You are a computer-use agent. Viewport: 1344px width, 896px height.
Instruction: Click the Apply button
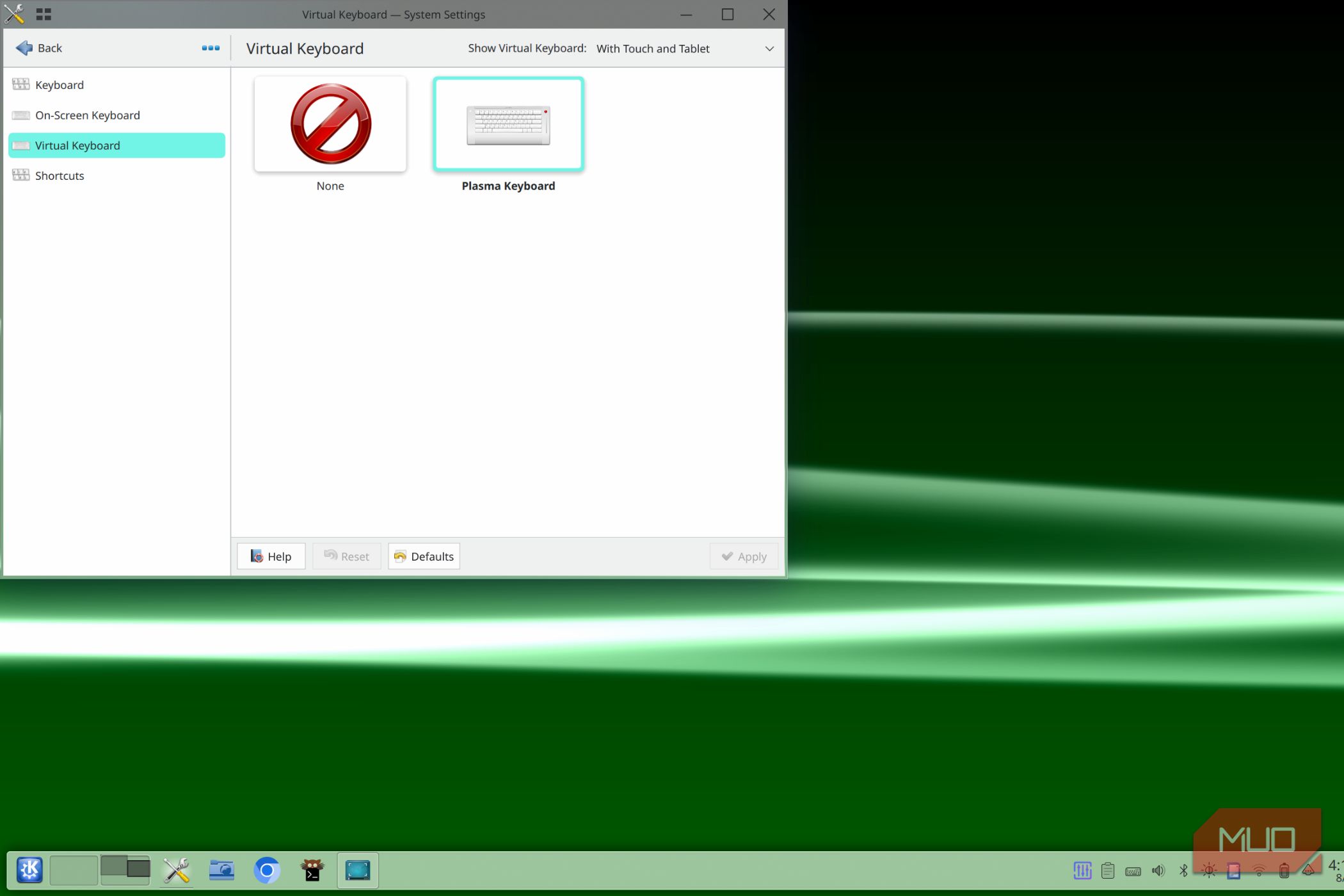[x=744, y=556]
